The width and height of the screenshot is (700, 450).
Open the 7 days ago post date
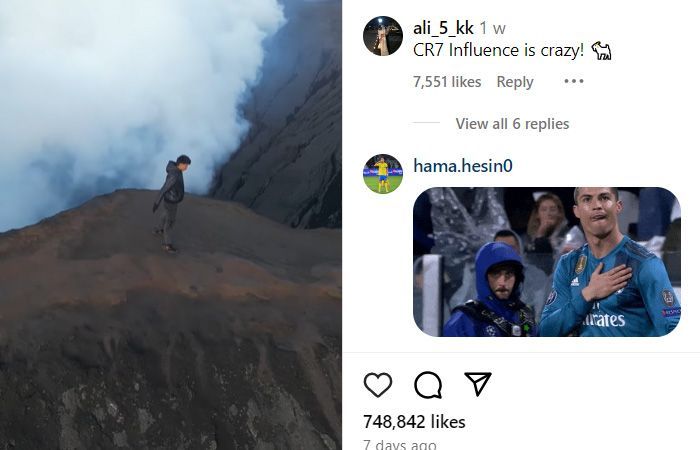click(x=400, y=445)
